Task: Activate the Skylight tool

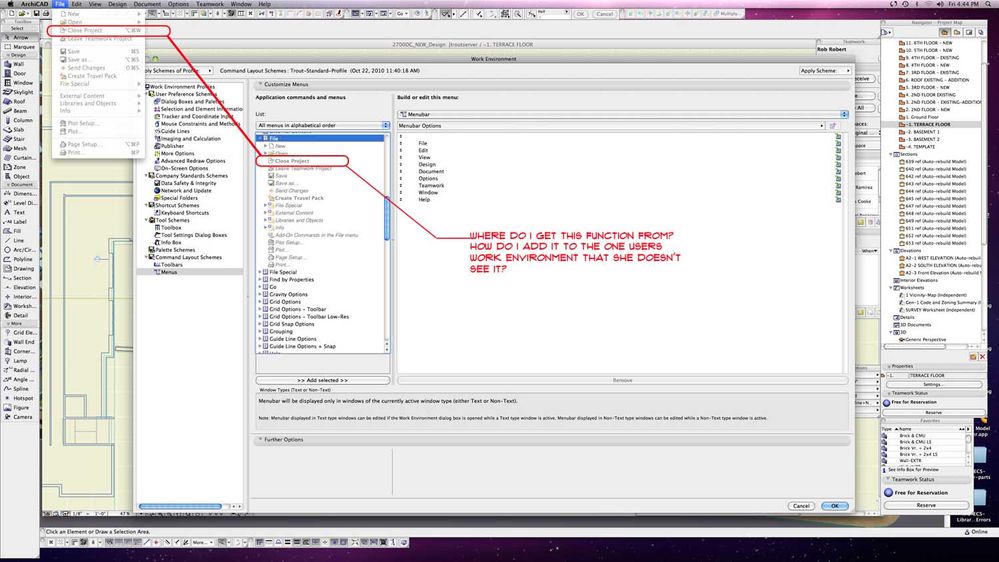Action: pos(19,92)
